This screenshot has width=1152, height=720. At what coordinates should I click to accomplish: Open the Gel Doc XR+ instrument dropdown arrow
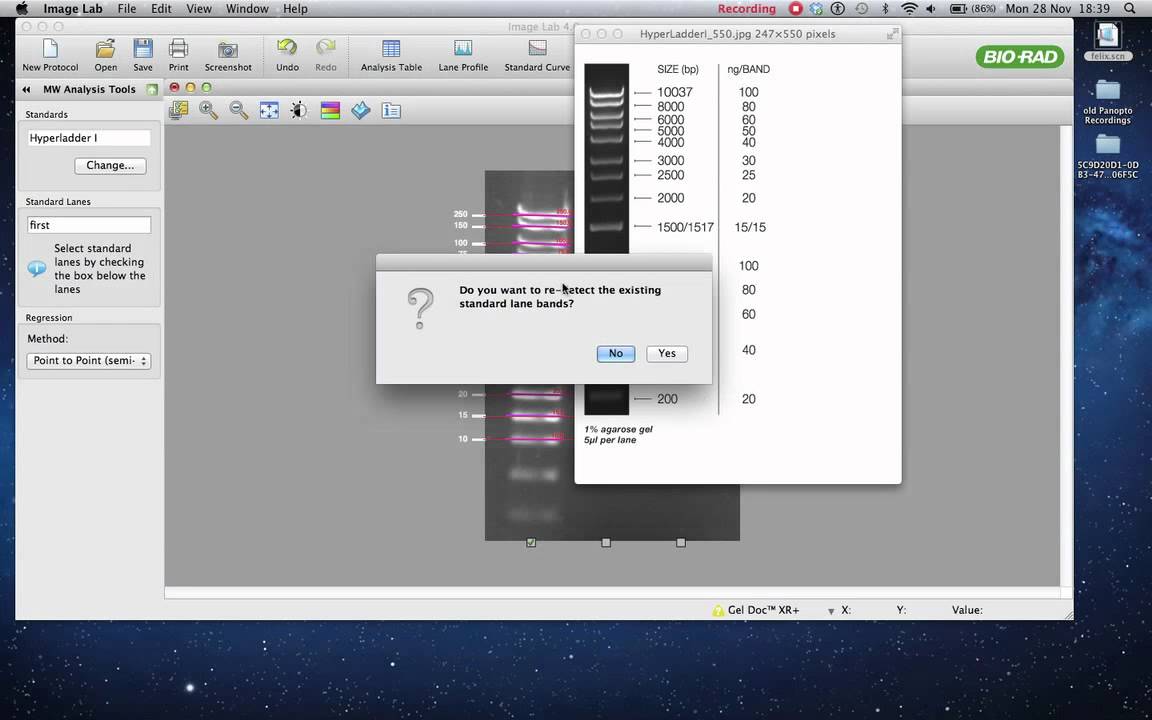(x=831, y=611)
